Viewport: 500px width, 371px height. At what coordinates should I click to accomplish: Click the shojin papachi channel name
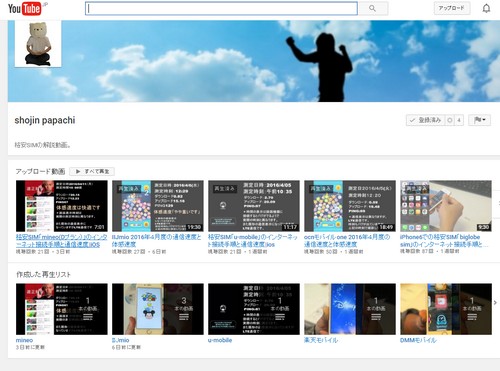click(45, 120)
